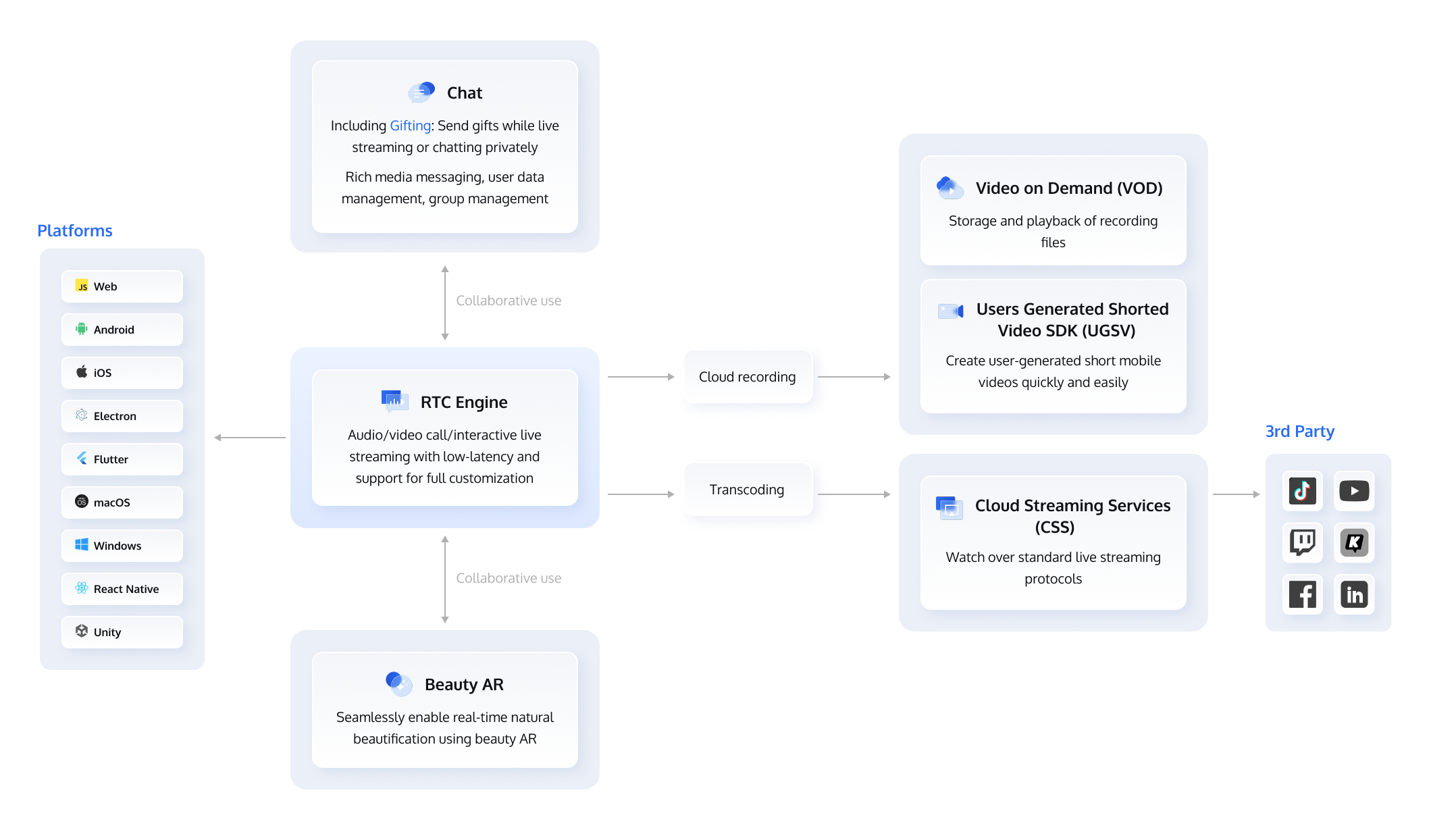Click the Video on Demand cloud icon
The image size is (1456, 830).
pos(950,188)
